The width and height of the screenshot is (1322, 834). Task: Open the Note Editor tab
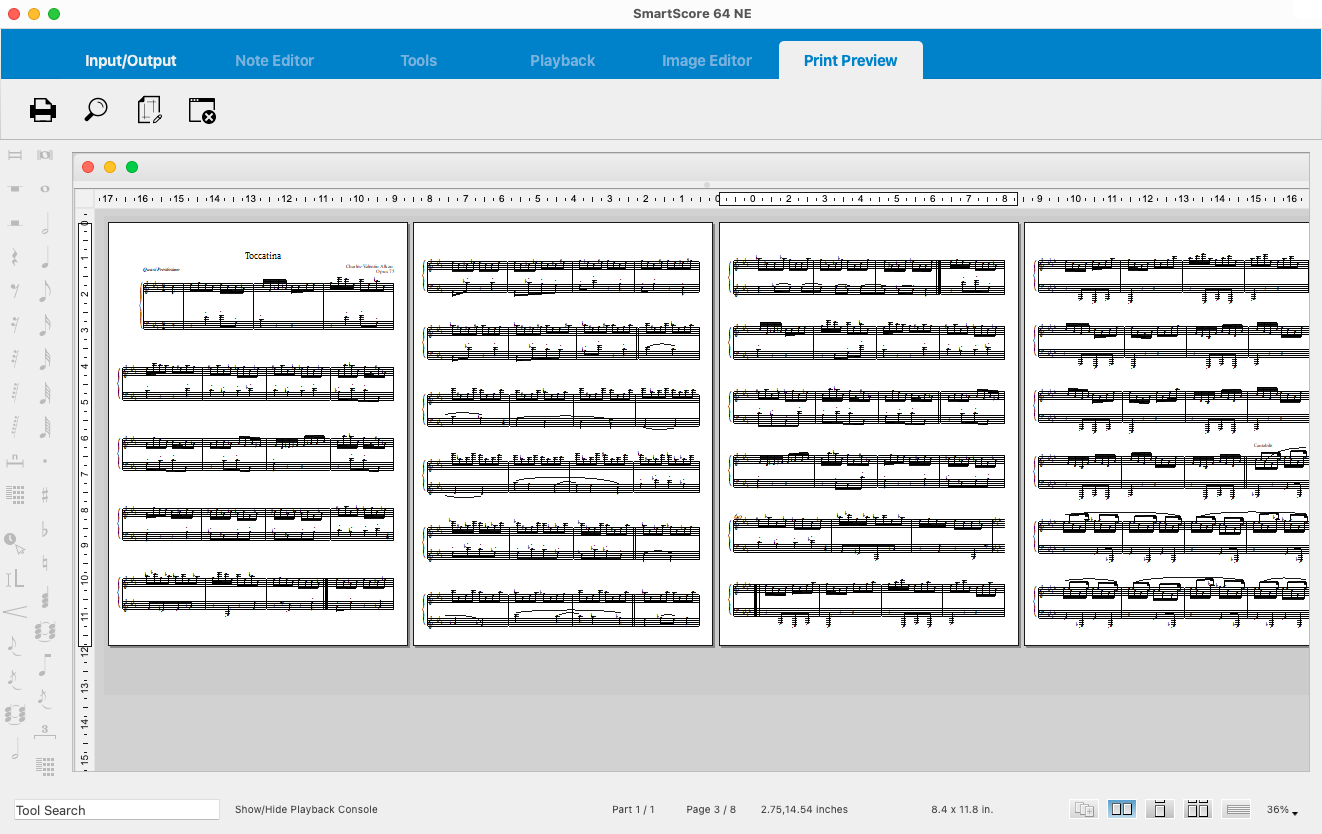(x=274, y=61)
